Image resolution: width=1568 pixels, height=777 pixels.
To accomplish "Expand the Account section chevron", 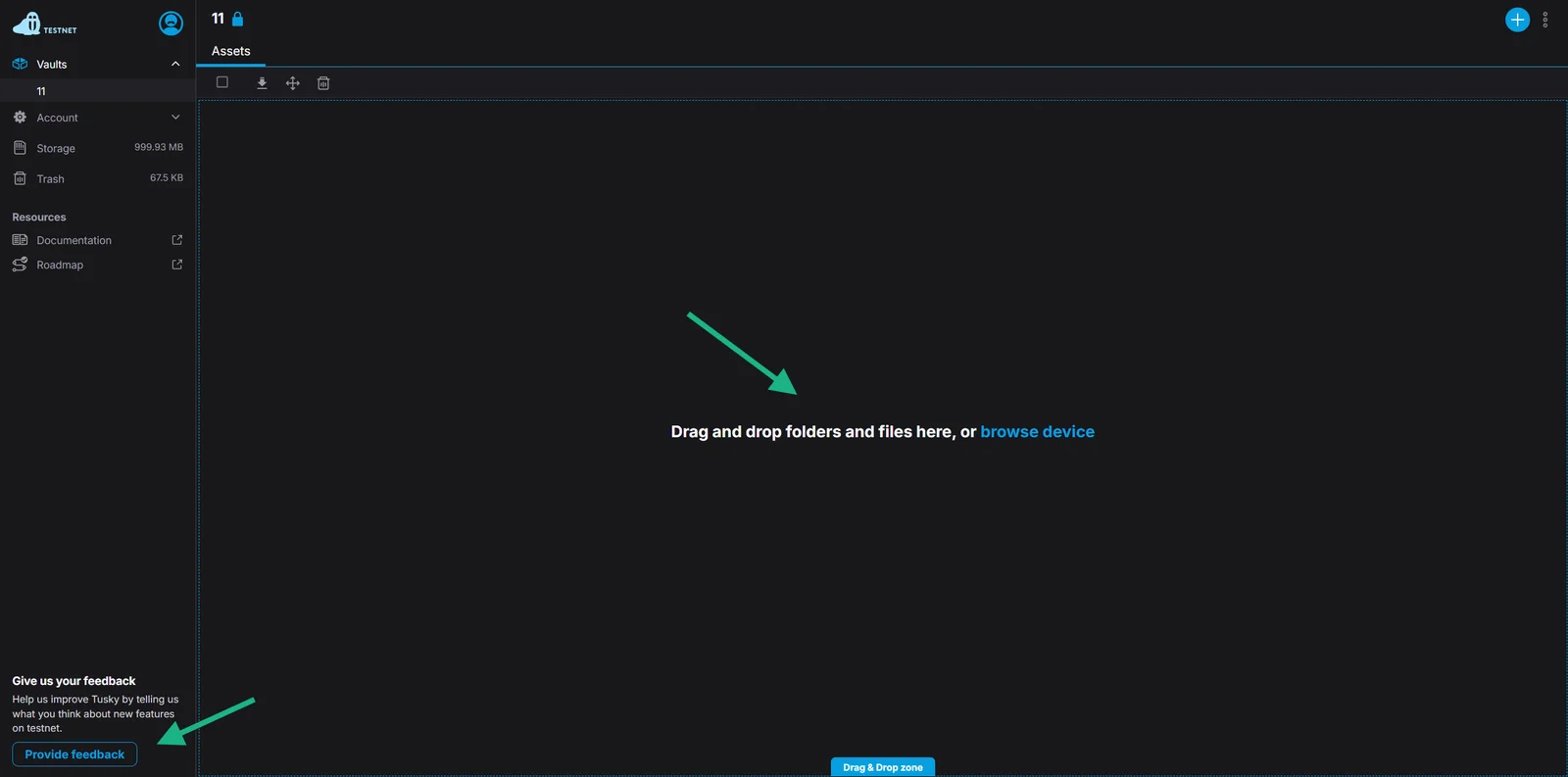I will pos(175,118).
